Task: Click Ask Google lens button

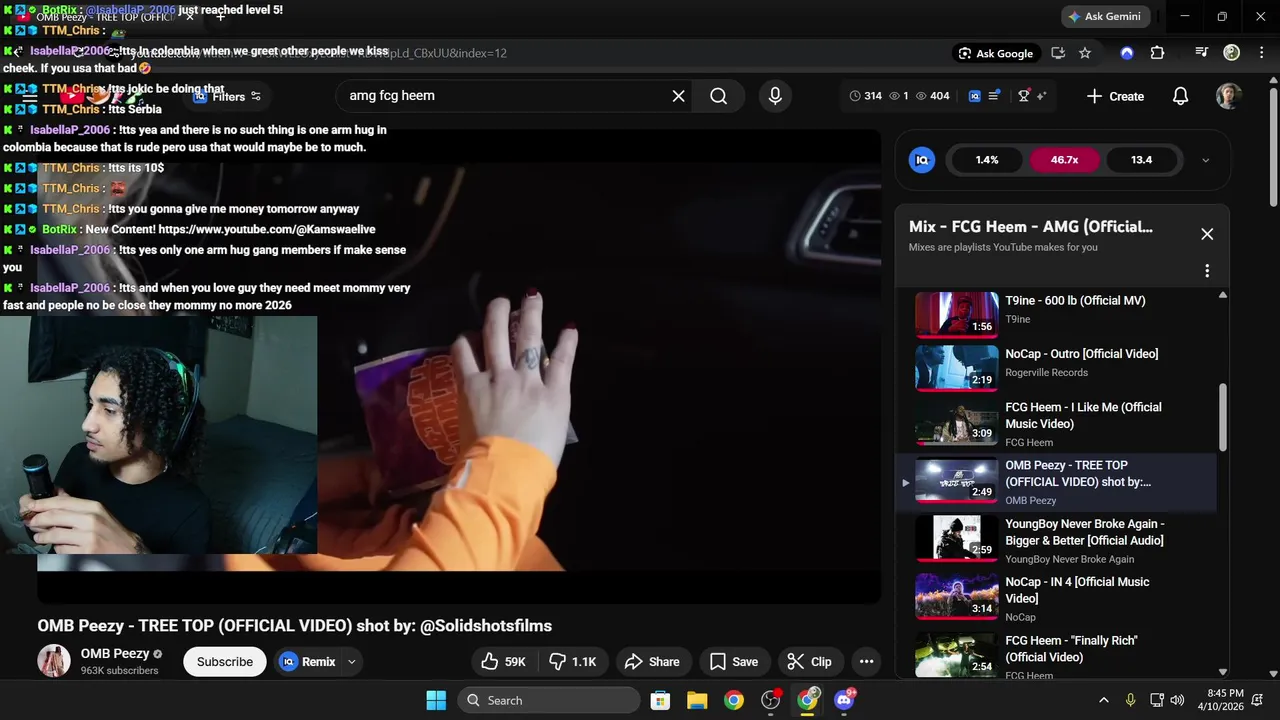Action: (x=995, y=53)
